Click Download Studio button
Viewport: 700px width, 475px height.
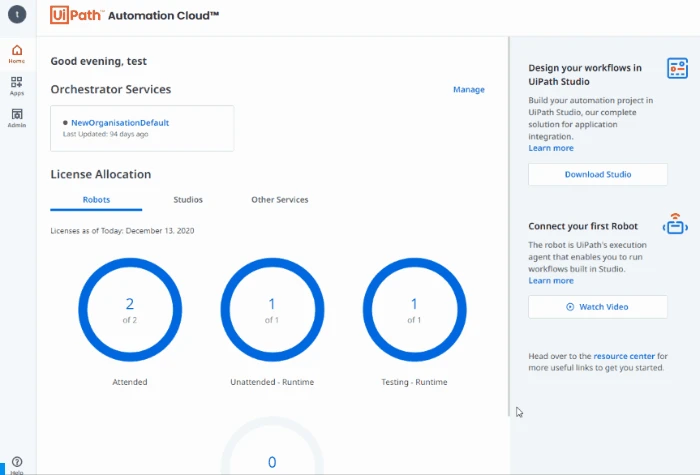[x=598, y=175]
